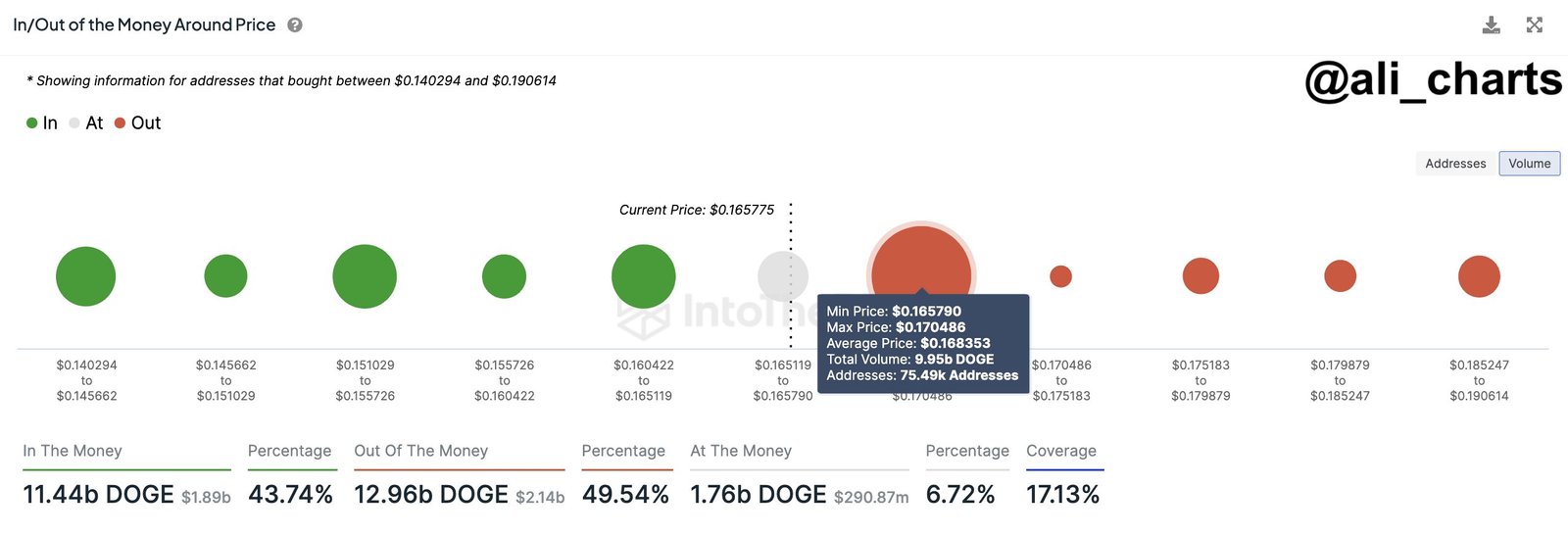
Task: Click the In The Money heading
Action: (x=73, y=451)
